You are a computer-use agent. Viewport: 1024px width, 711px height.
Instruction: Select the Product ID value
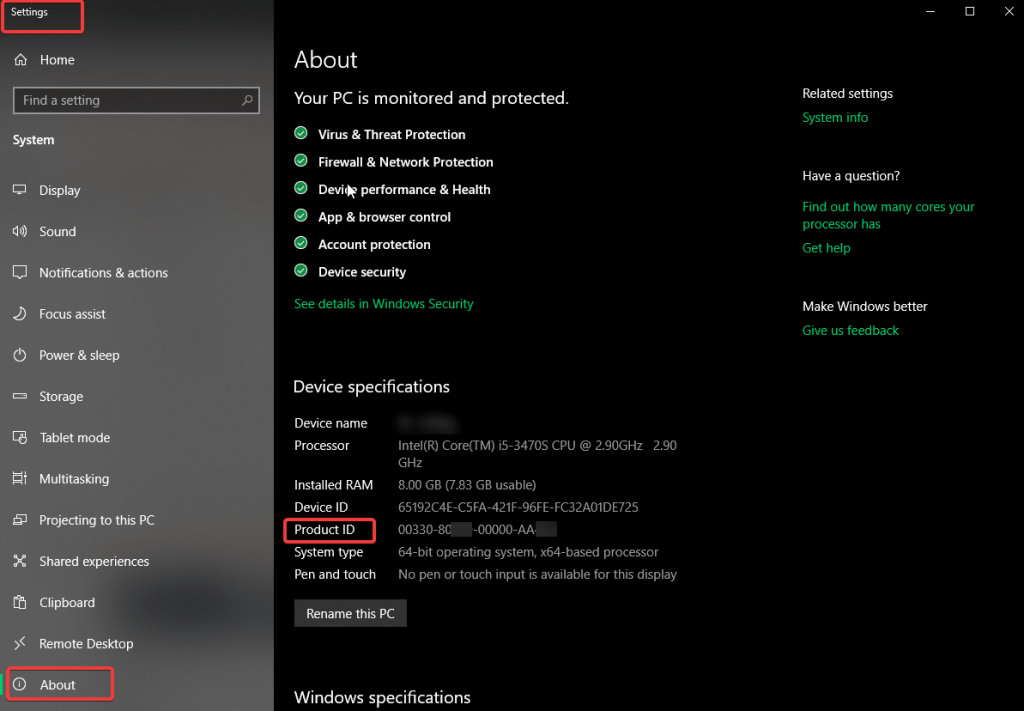click(x=477, y=529)
